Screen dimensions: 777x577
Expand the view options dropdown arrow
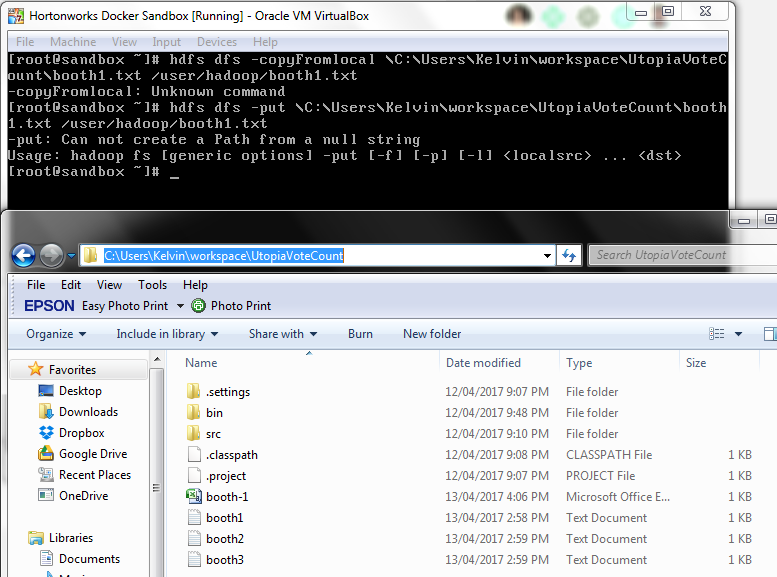pos(738,334)
